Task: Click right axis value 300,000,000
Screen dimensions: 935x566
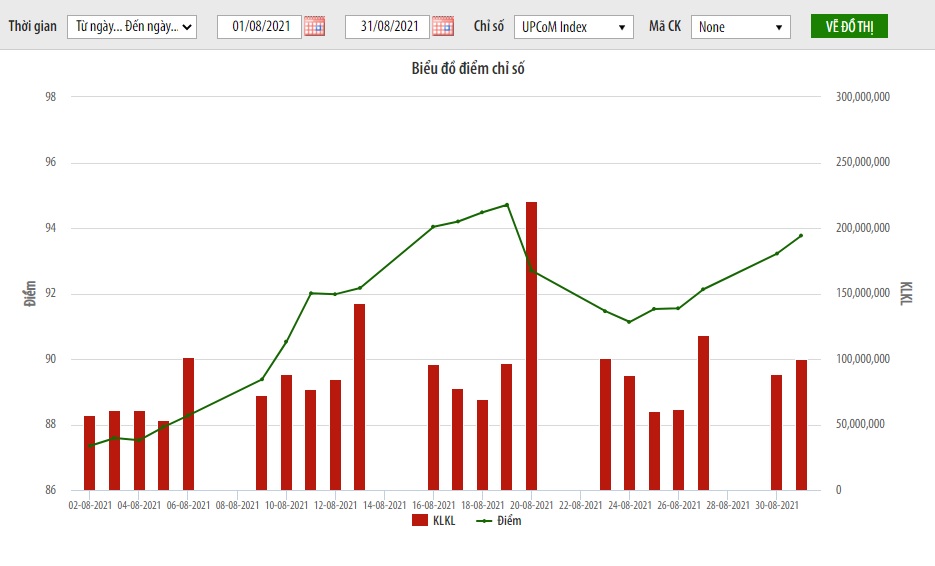Action: [x=862, y=97]
